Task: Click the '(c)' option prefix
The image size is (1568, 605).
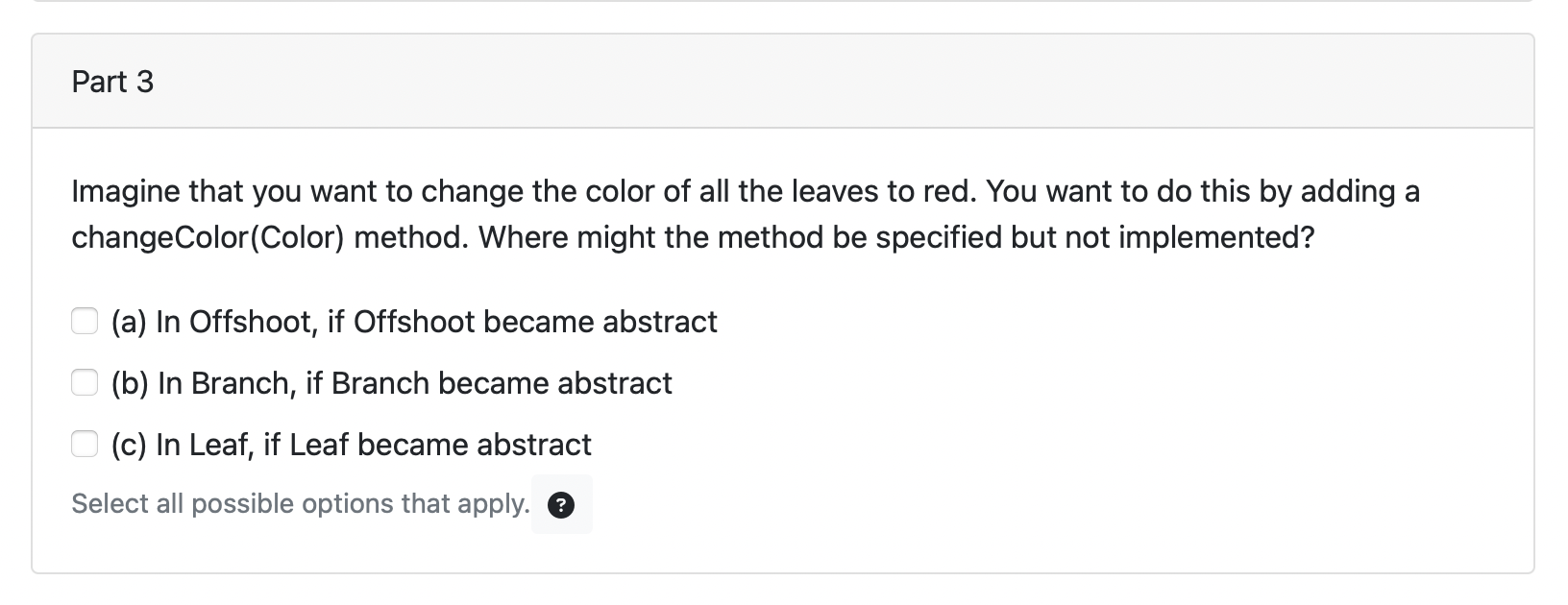Action: point(130,445)
